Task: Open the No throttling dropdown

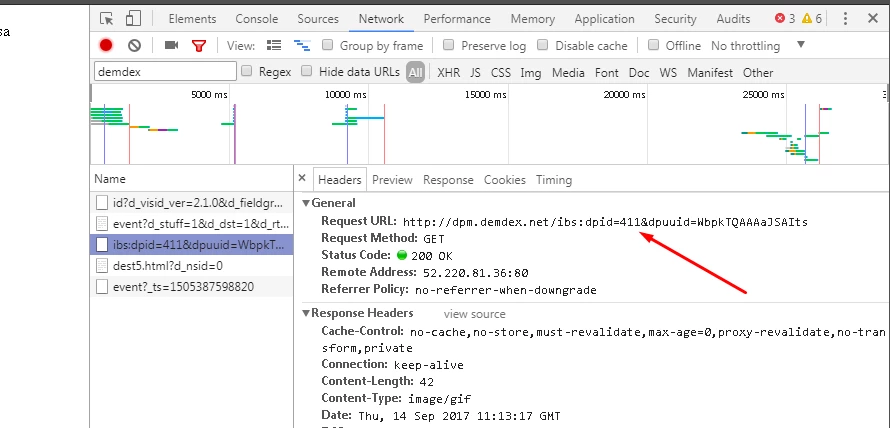Action: click(x=758, y=45)
